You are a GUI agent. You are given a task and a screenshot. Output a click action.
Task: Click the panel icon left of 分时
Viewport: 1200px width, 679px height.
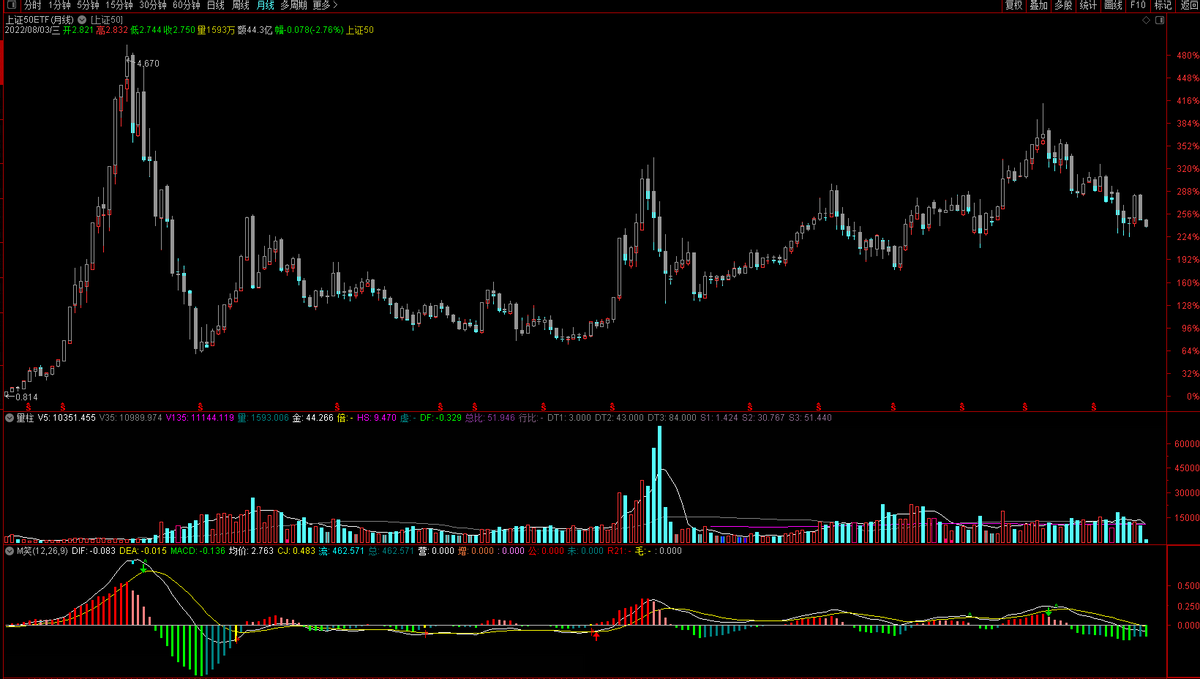[10, 5]
